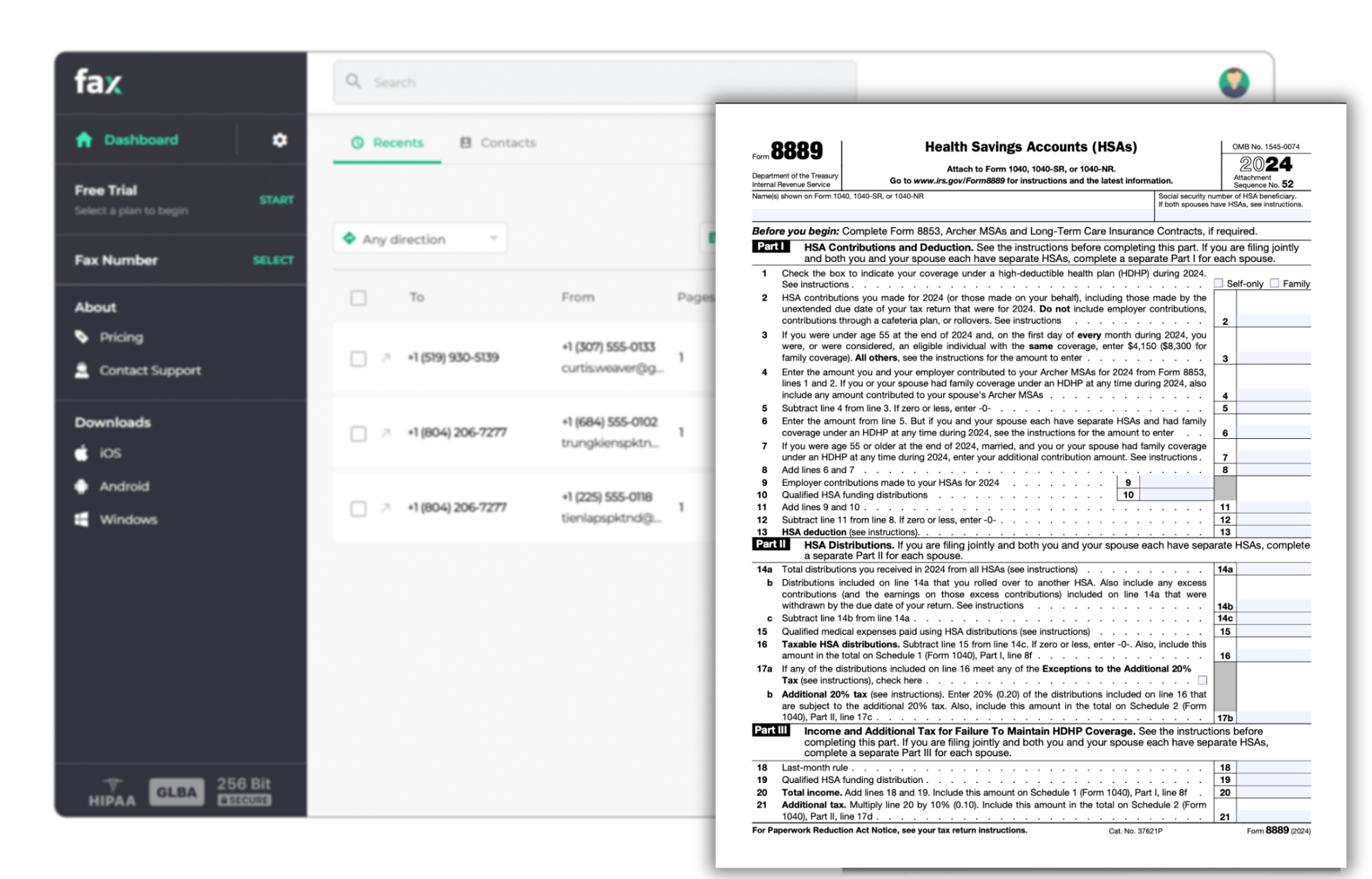Tick the Family coverage checkbox on form

pos(1275,283)
